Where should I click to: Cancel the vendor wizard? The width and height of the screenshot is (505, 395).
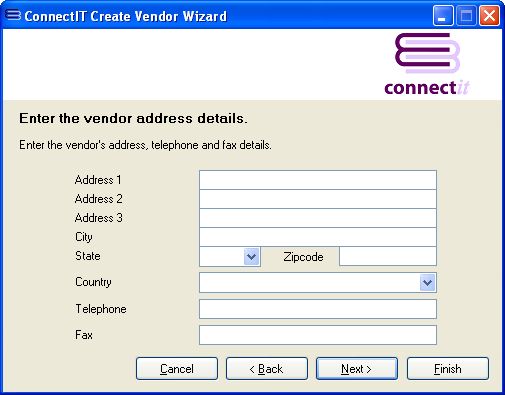click(177, 369)
